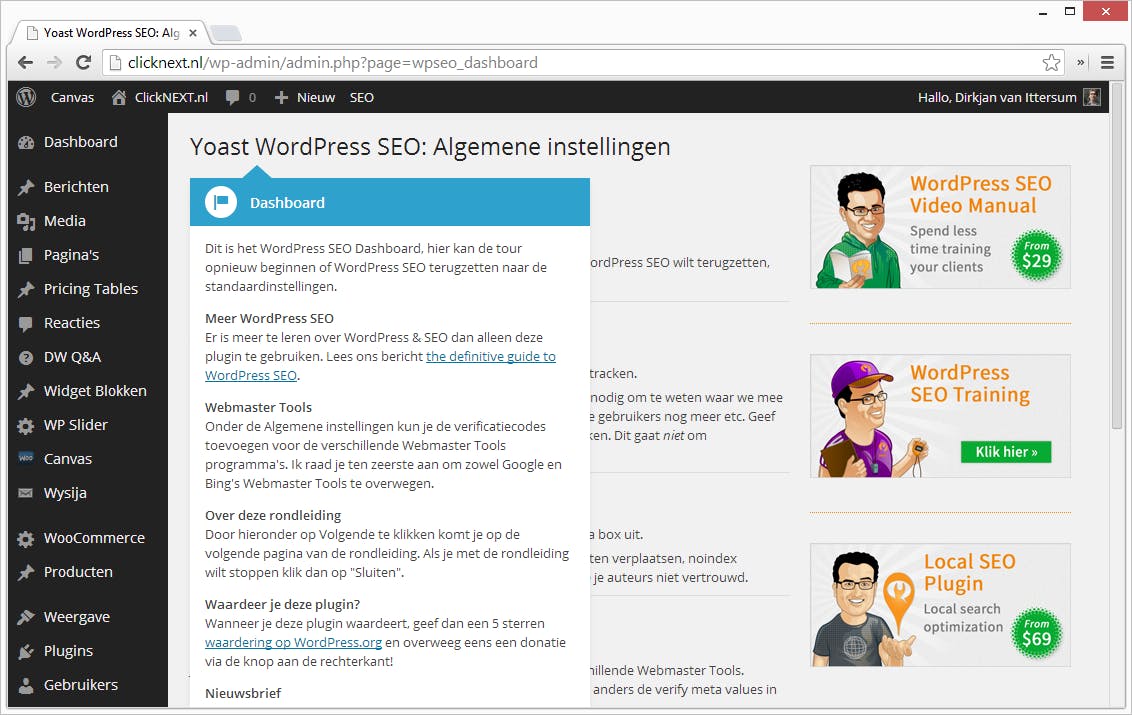Open the SEO menu in admin bar
The image size is (1132, 715).
tap(362, 98)
